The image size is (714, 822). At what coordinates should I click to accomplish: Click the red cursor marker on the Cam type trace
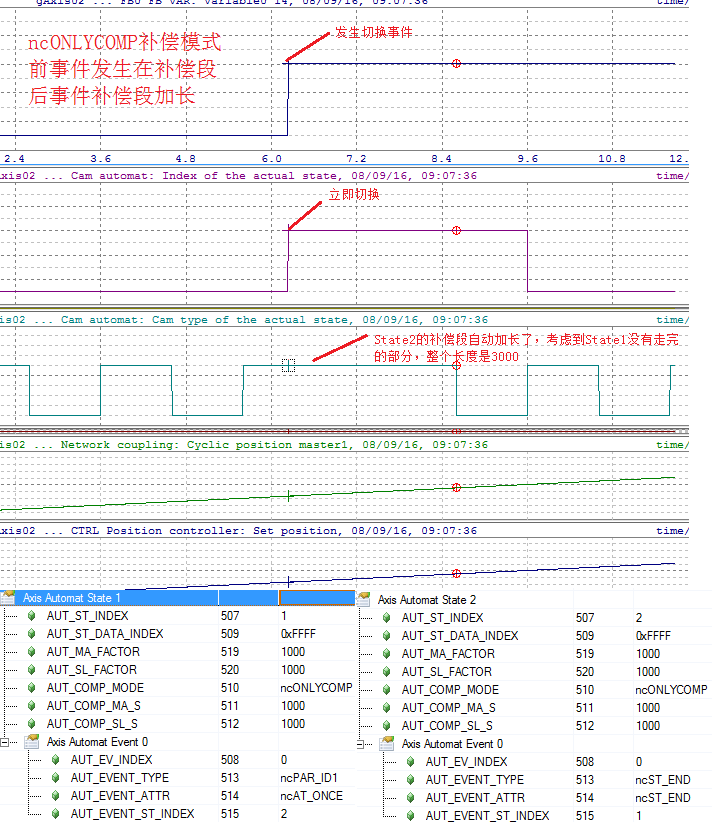click(x=456, y=365)
